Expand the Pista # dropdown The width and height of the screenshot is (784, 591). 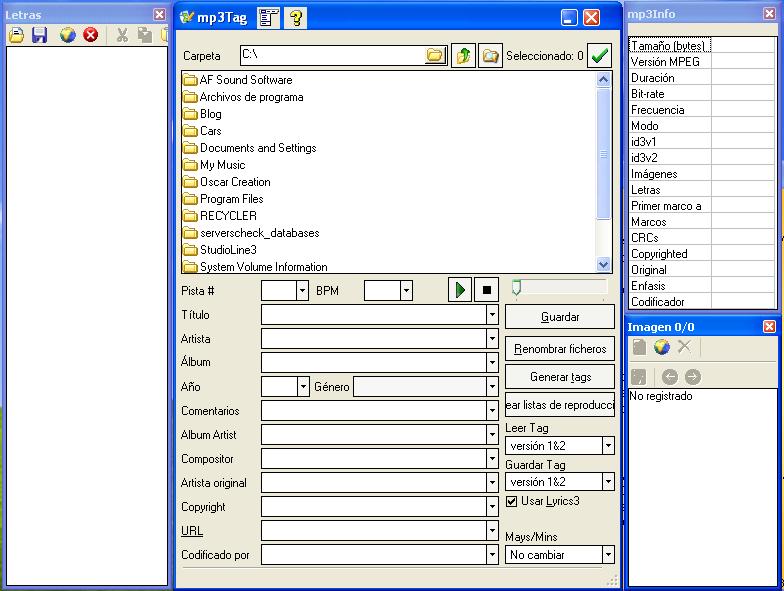pyautogui.click(x=302, y=290)
